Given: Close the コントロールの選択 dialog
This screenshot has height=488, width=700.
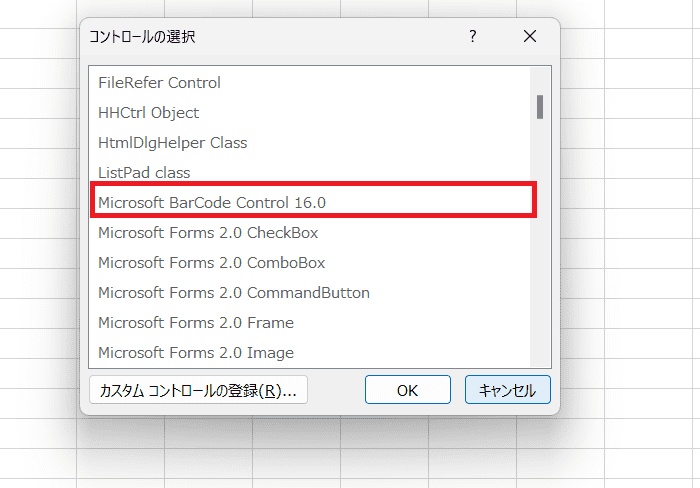Looking at the screenshot, I should tap(530, 36).
